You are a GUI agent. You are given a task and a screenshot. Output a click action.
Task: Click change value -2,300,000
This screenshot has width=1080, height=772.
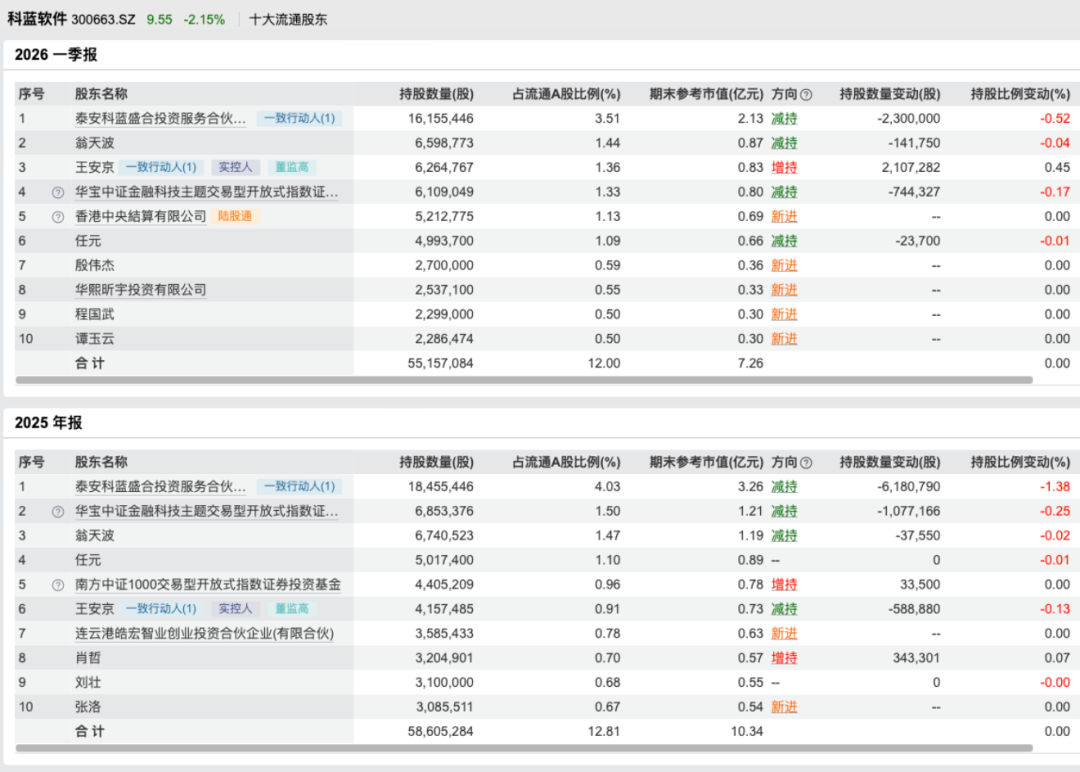pos(908,118)
